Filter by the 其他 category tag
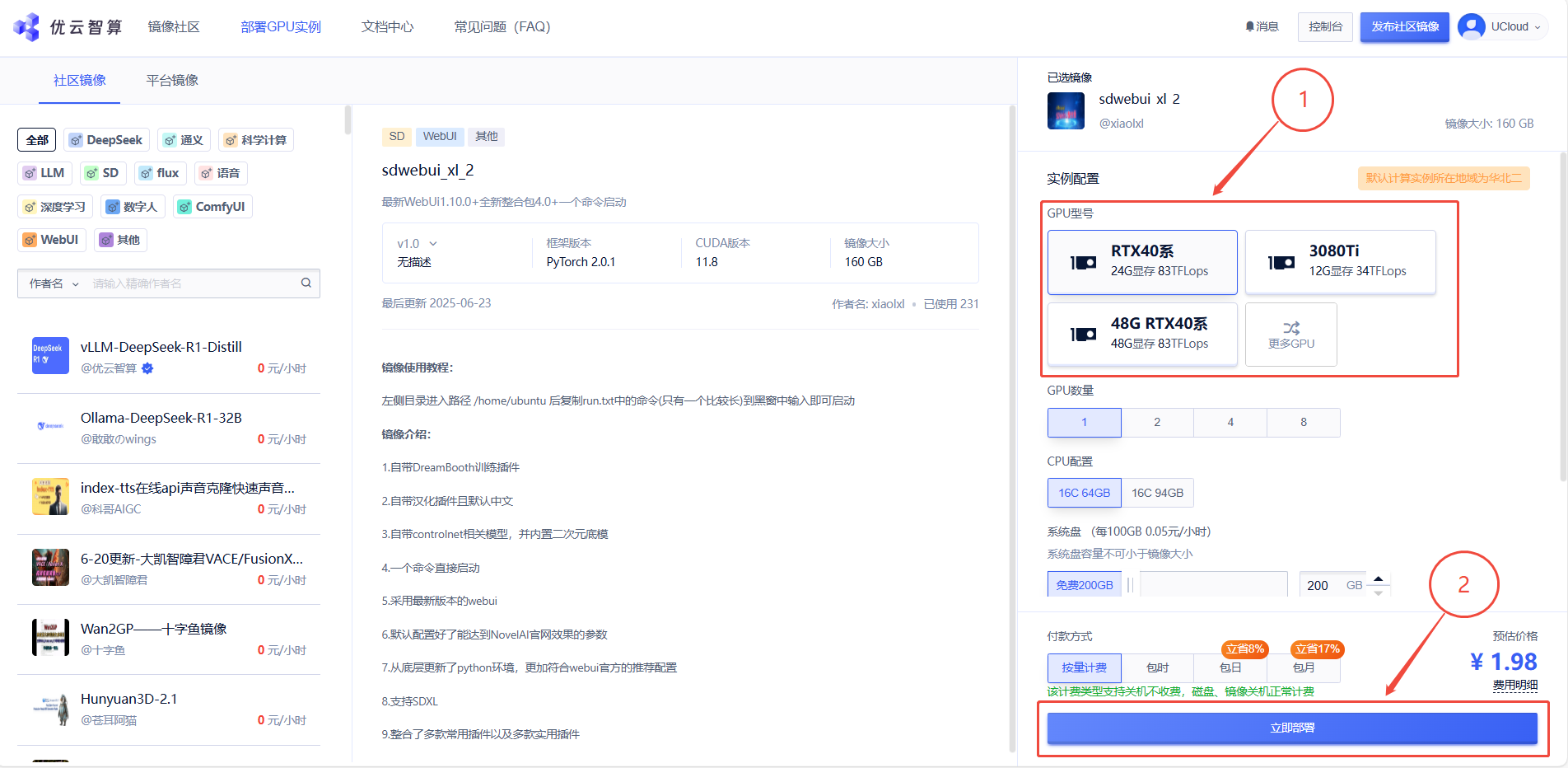The image size is (1568, 768). click(x=120, y=240)
